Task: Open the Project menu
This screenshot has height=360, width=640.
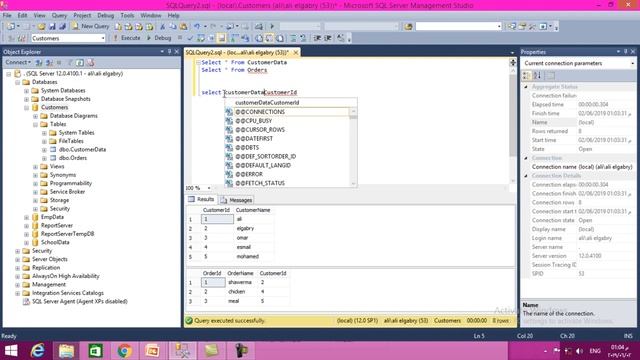Action: (x=82, y=16)
